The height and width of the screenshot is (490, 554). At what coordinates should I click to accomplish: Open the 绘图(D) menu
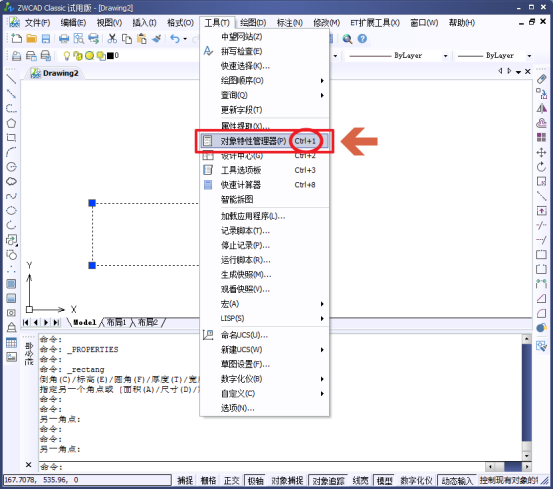(253, 23)
